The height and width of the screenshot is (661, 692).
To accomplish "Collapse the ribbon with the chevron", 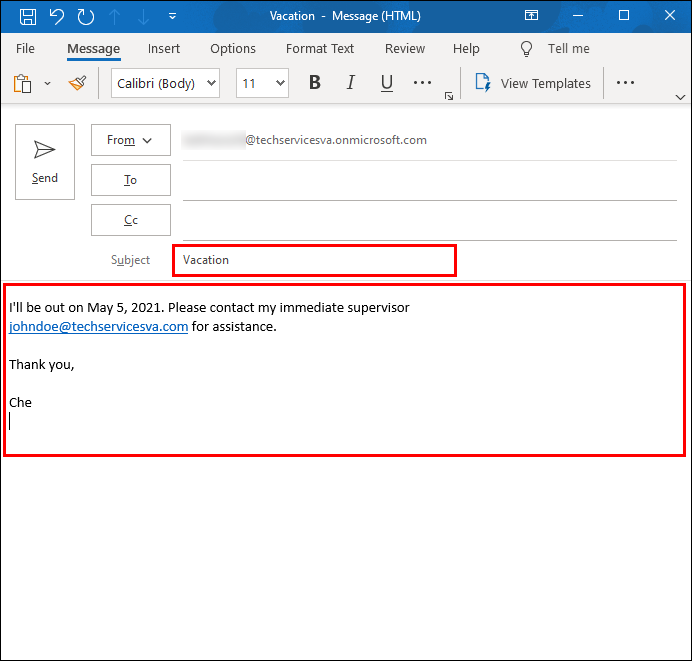I will [680, 97].
